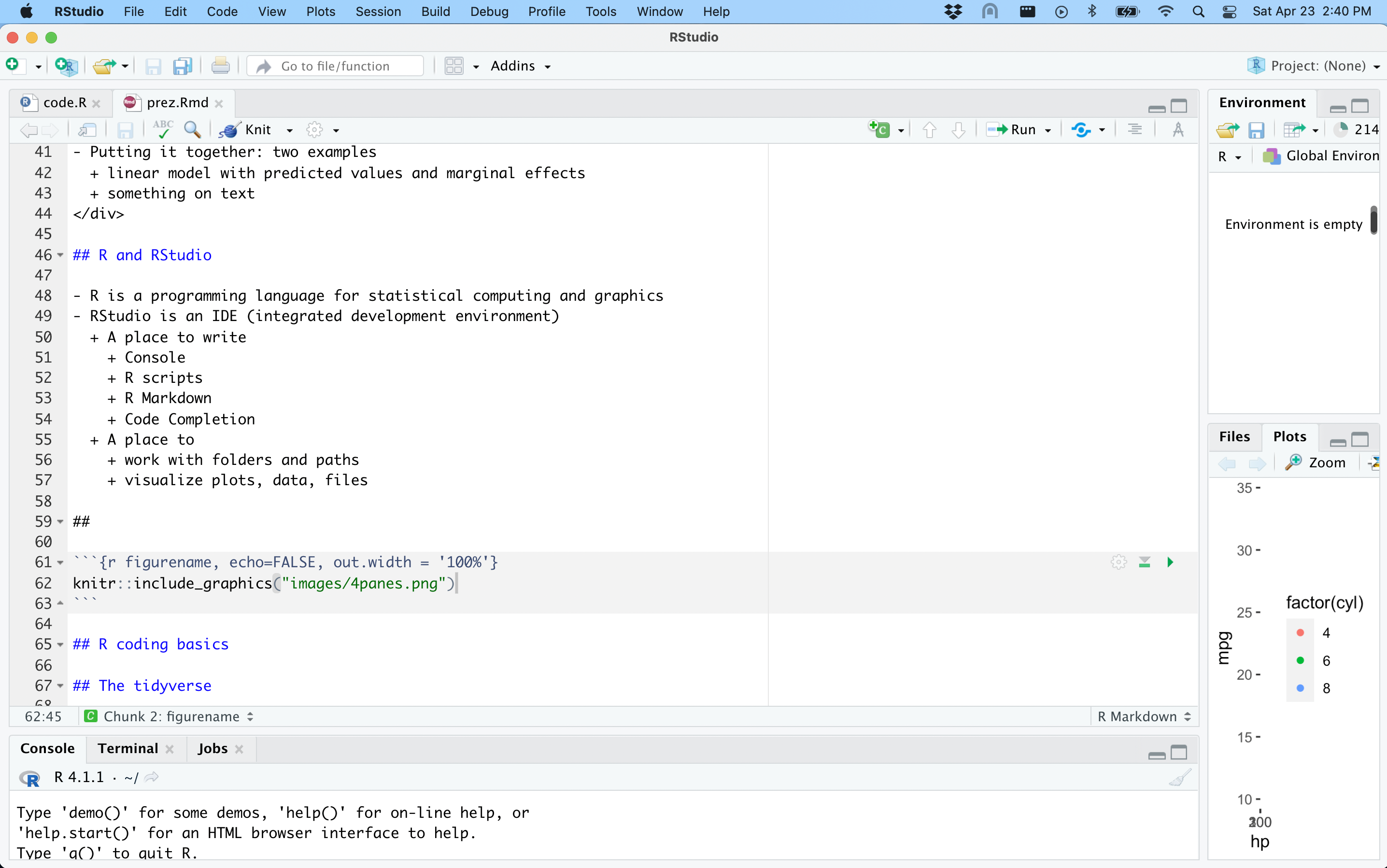Collapse the R and RStudio section
Viewport: 1387px width, 868px height.
[x=60, y=255]
